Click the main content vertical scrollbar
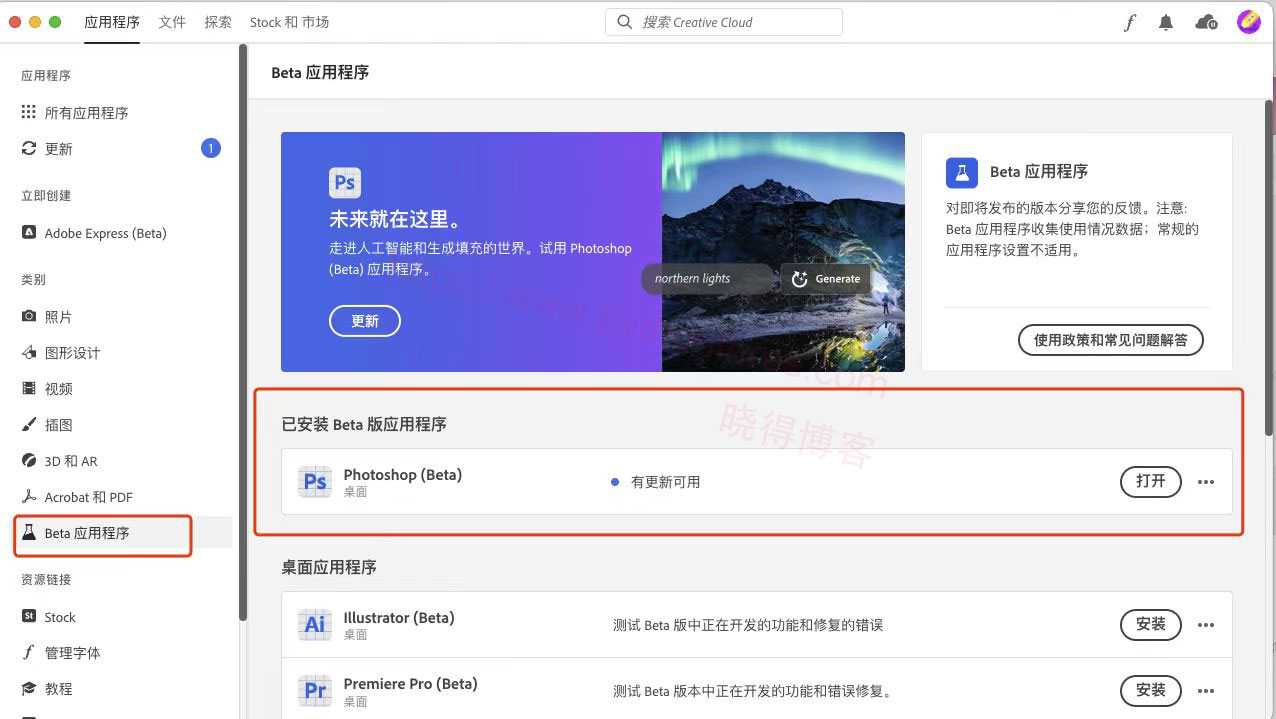This screenshot has width=1276, height=719. coord(1270,266)
